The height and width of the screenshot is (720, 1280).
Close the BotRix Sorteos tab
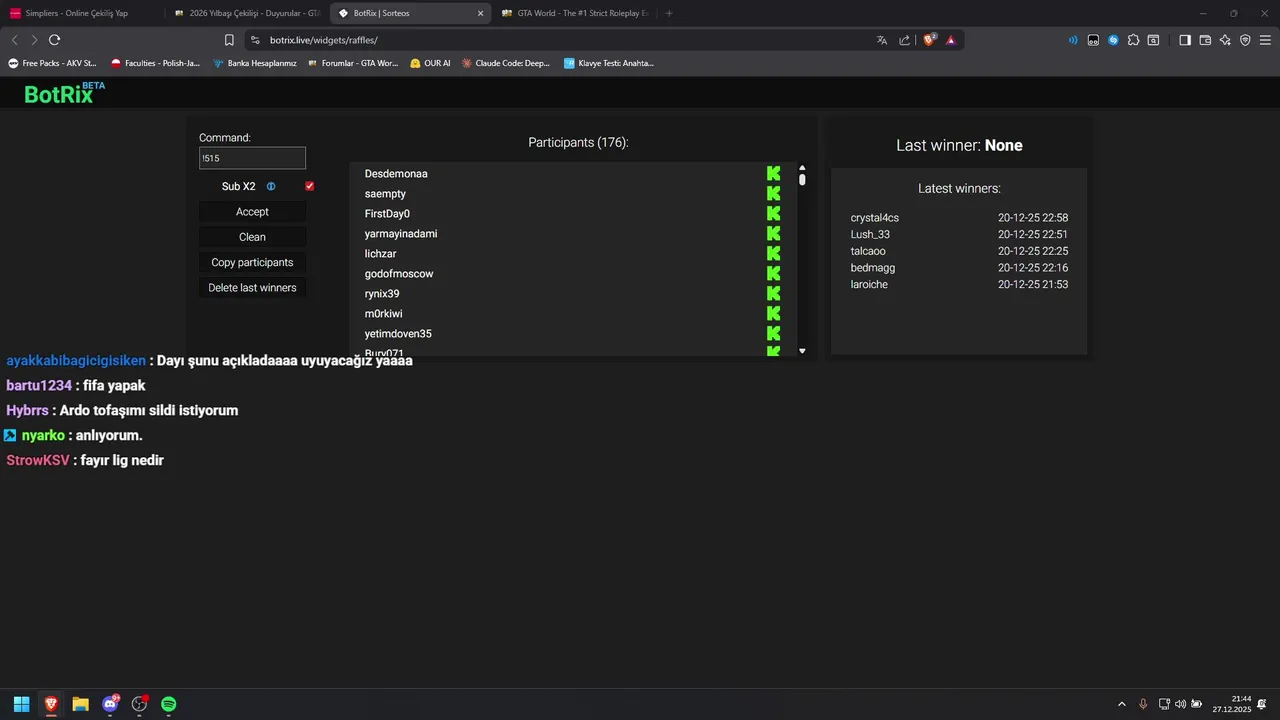coord(480,13)
